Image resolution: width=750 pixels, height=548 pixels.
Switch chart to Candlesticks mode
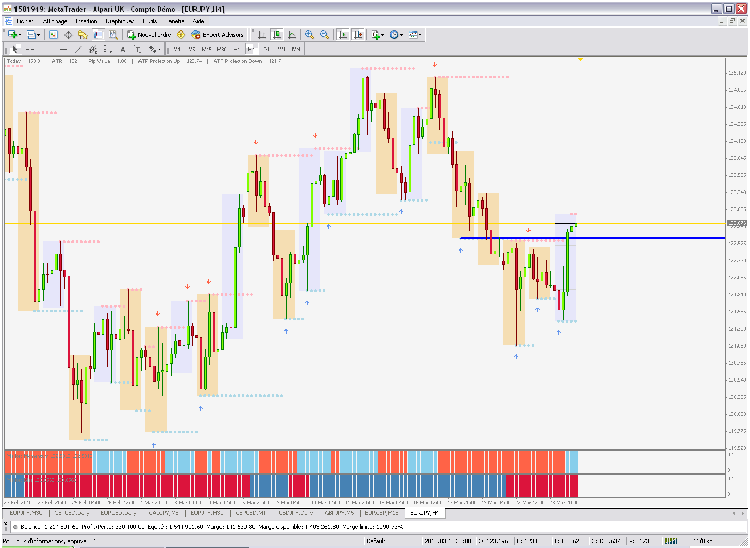(277, 34)
